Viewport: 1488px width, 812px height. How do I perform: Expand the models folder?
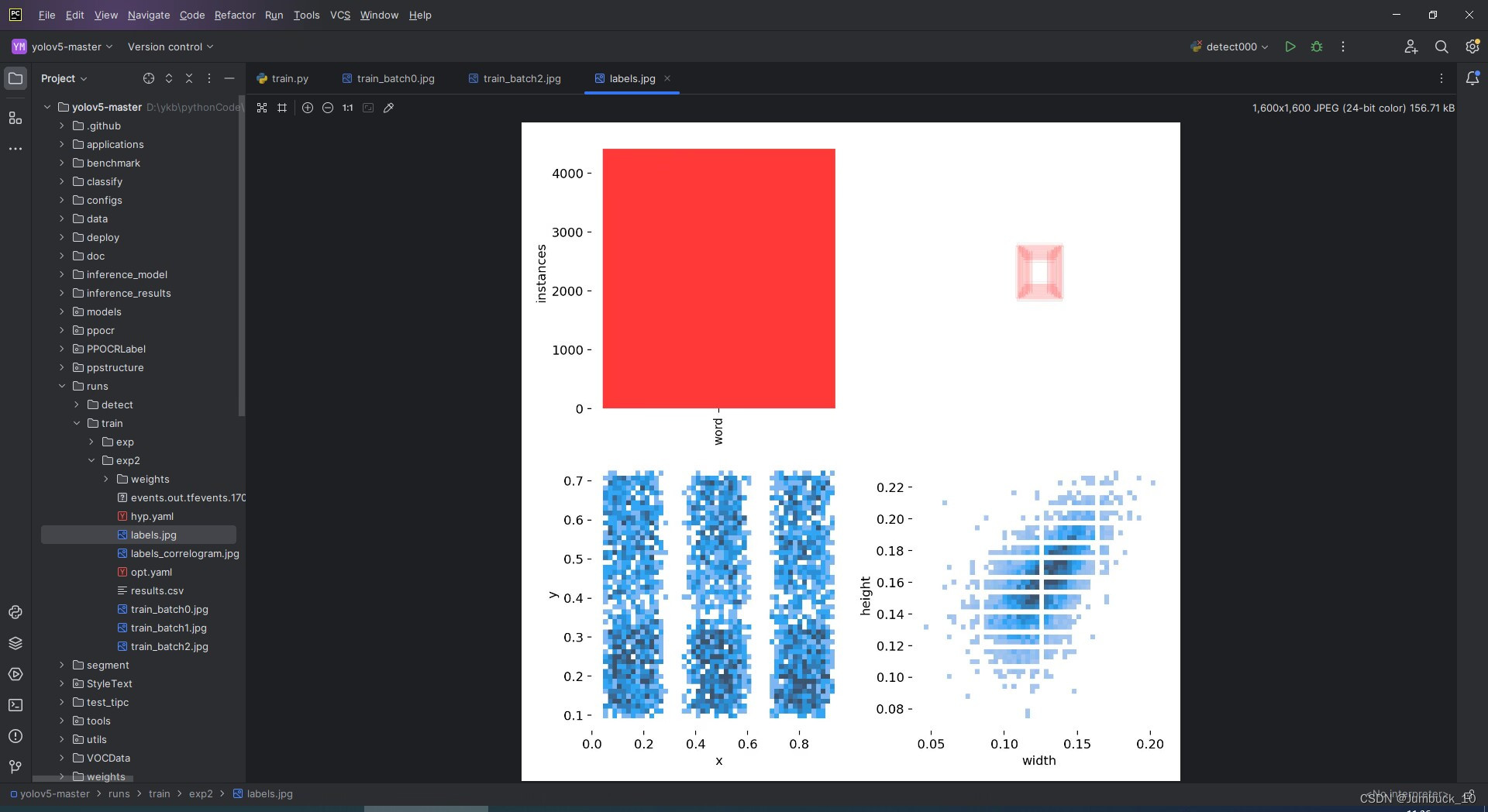pos(62,311)
